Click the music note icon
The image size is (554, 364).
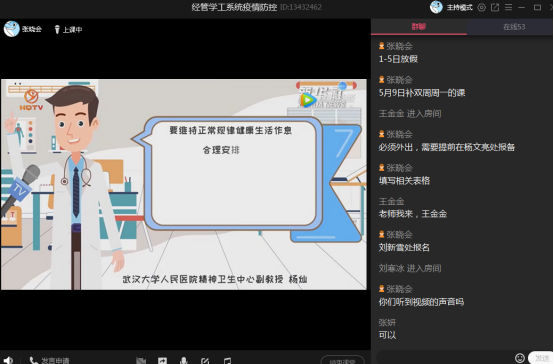[x=228, y=360]
